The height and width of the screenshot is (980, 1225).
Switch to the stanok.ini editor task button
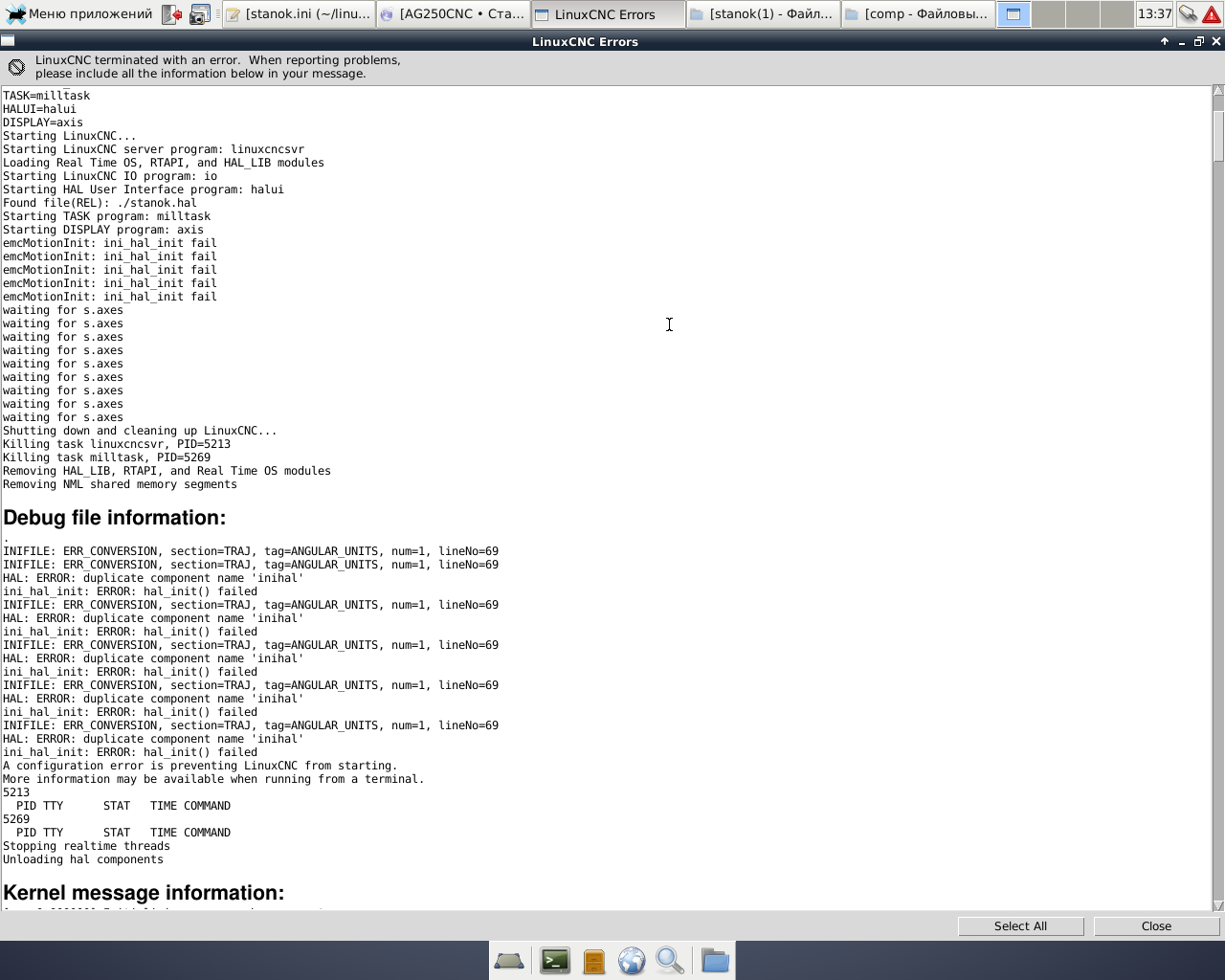(299, 14)
